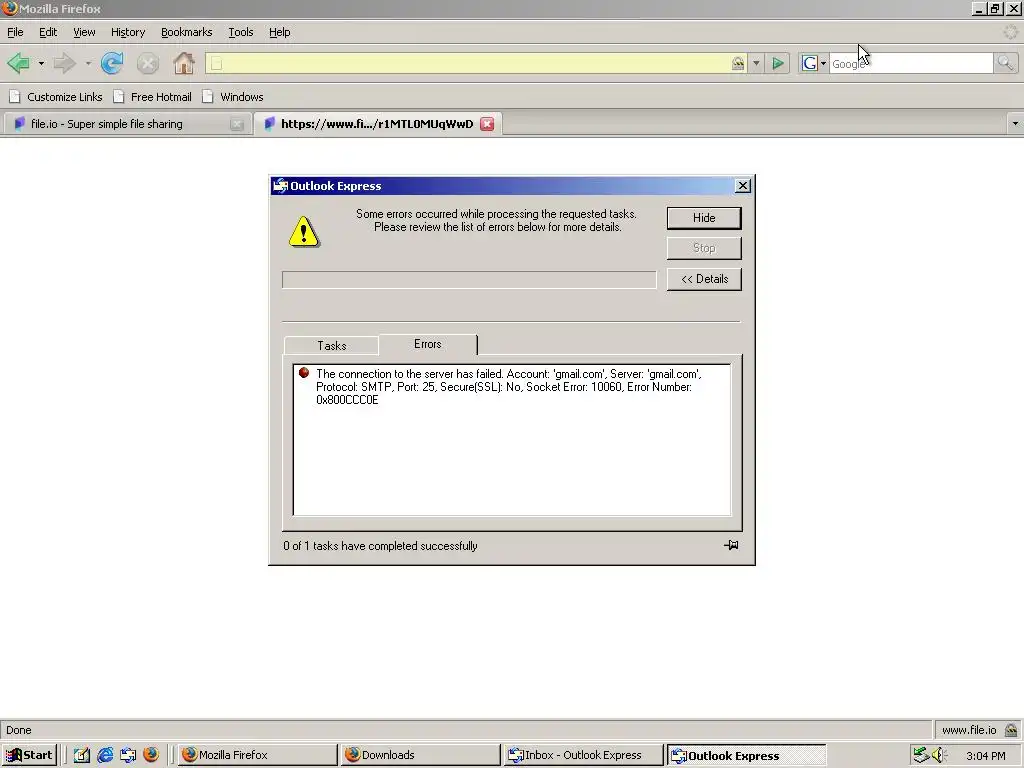Click the magnifier search icon
The height and width of the screenshot is (768, 1024).
pos(1005,63)
